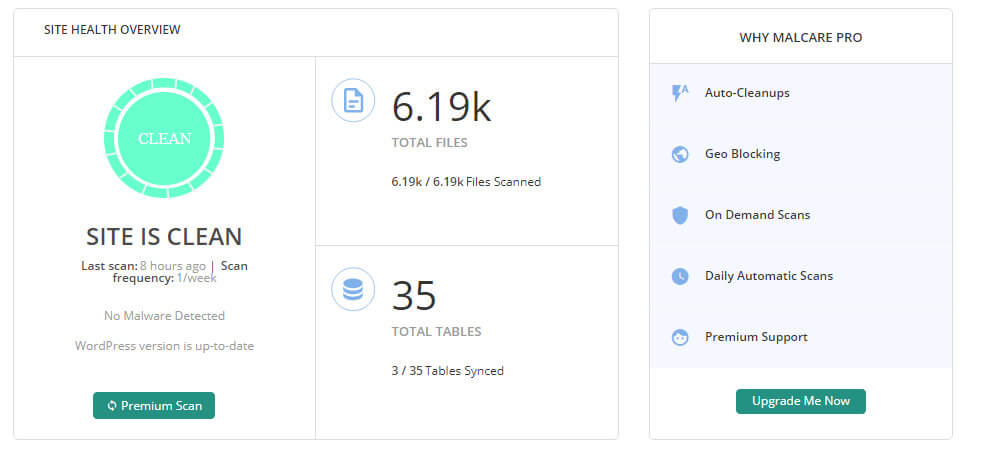Viewport: 991px width, 460px height.
Task: Click the green CLEAN status circle
Action: click(x=164, y=138)
